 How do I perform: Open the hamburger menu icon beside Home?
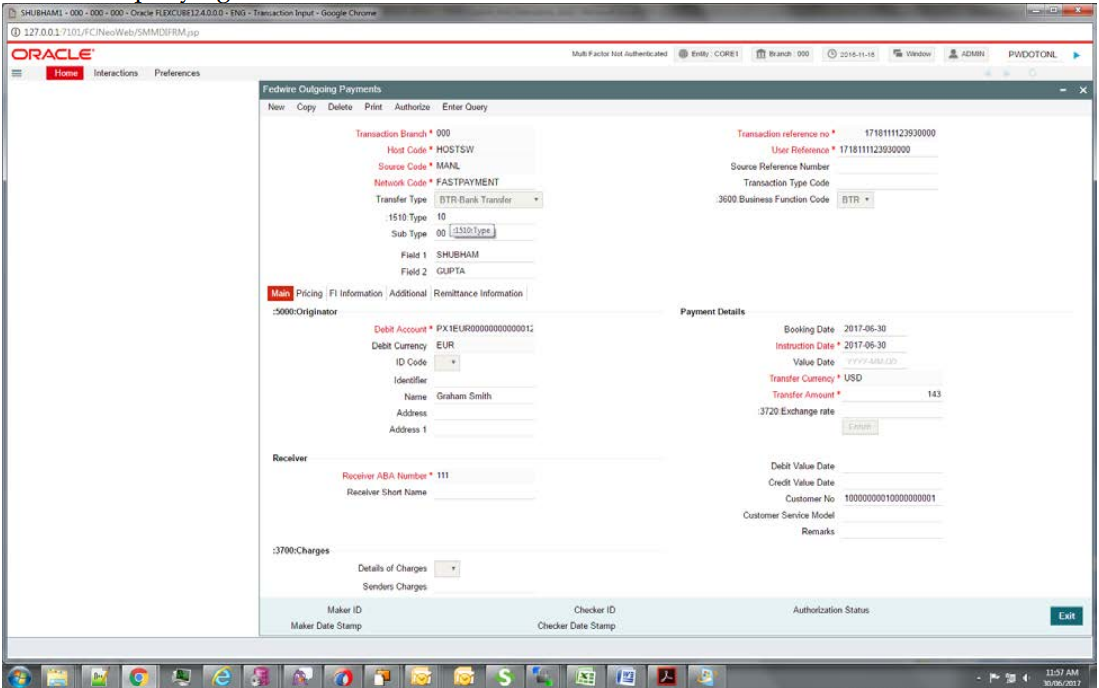[x=17, y=73]
